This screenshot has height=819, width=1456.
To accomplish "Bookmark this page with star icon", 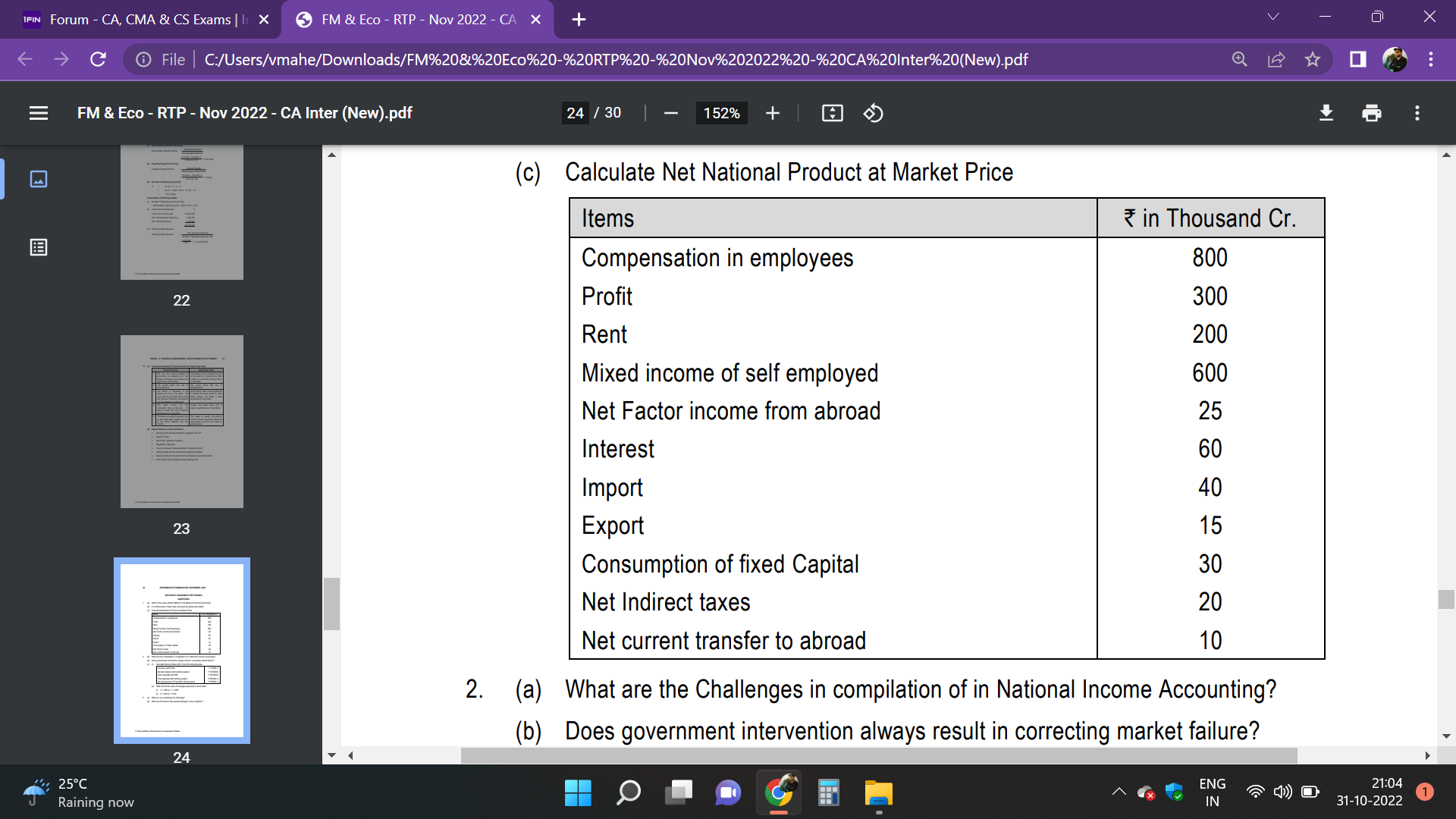I will click(x=1313, y=59).
